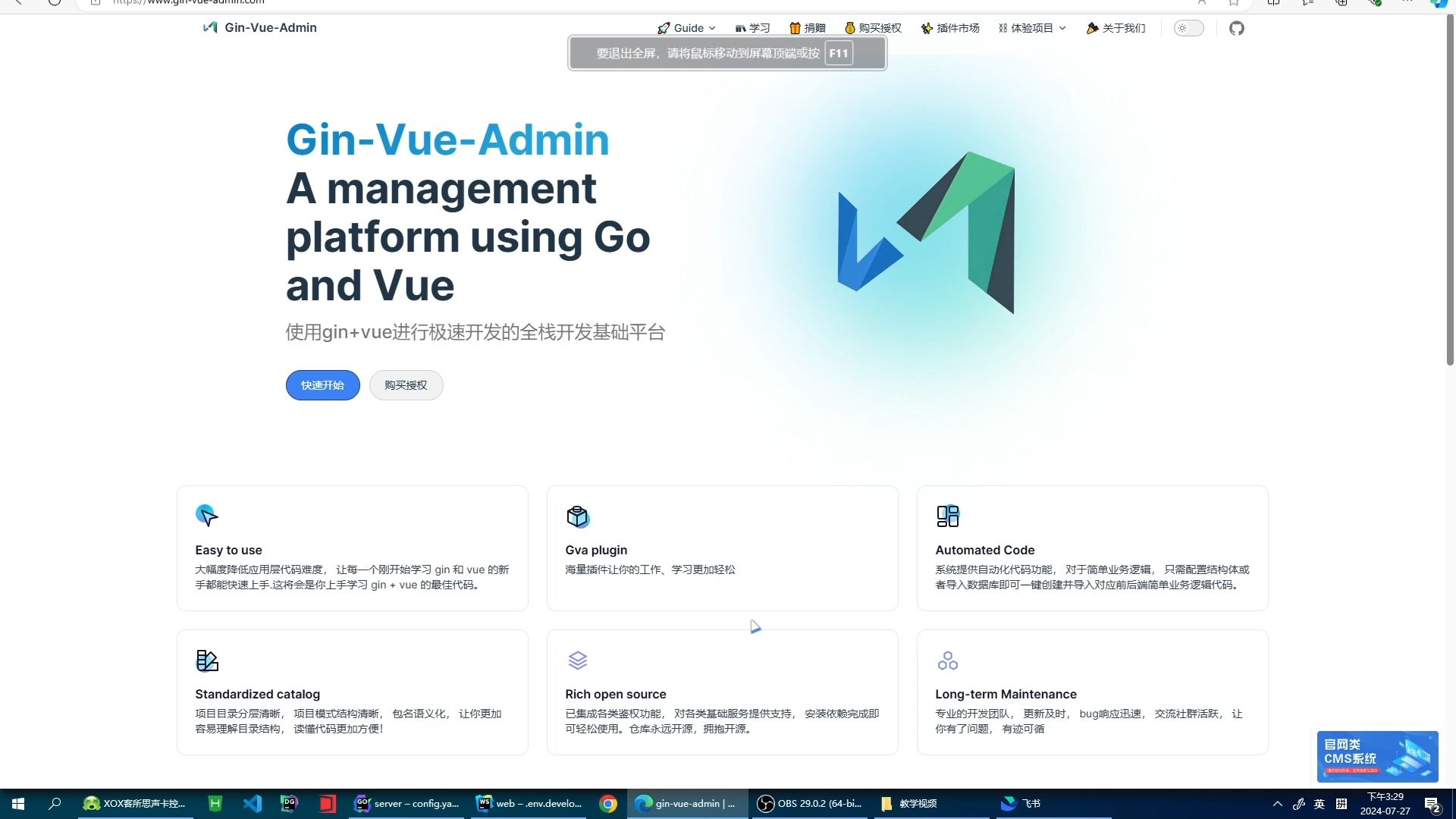
Task: Click the 购买授权 hero button
Action: 406,385
